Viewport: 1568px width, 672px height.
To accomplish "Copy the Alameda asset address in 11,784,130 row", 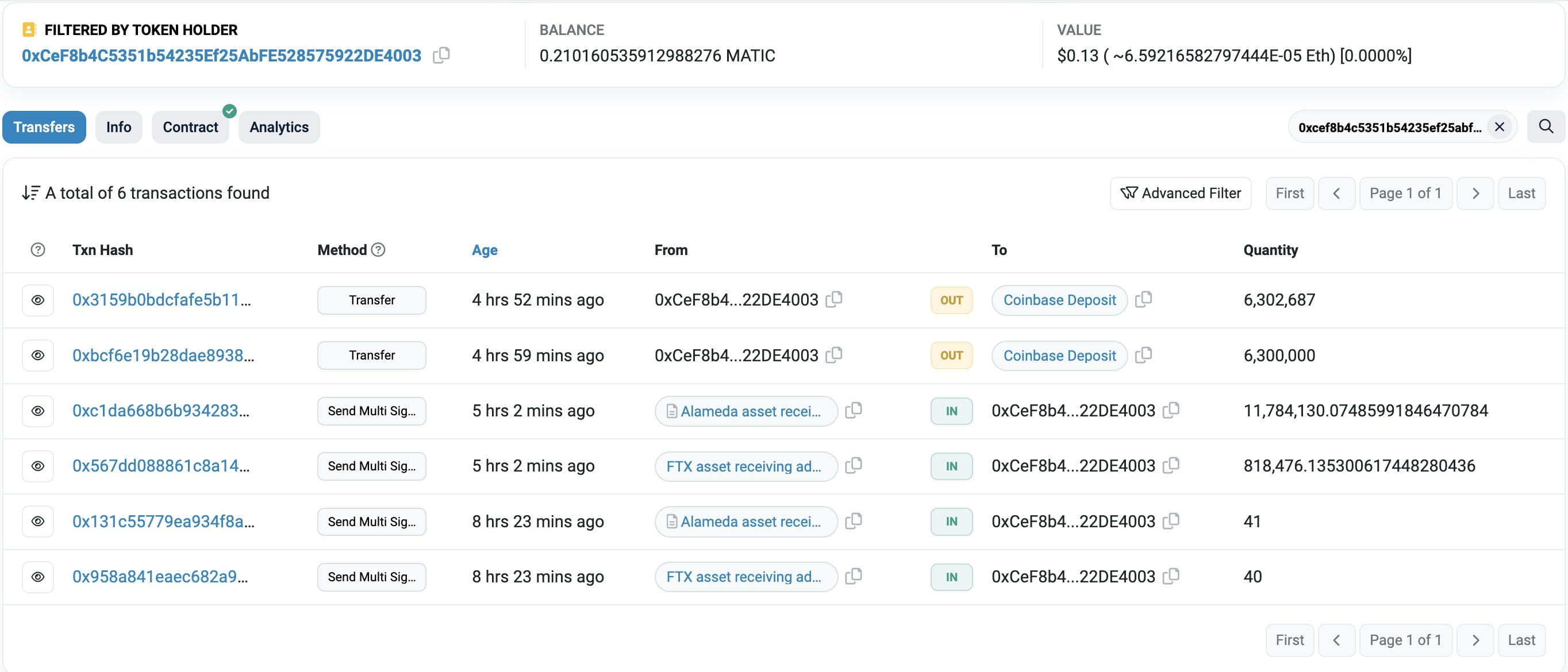I will click(x=854, y=411).
